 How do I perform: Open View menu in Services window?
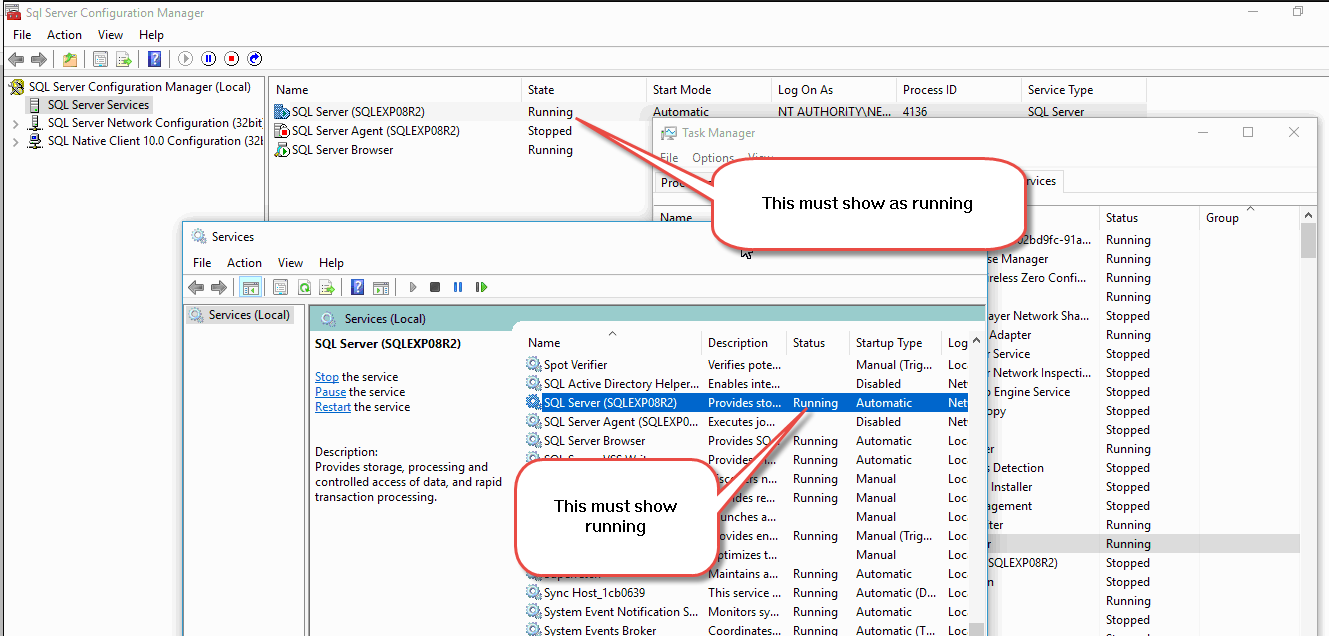[x=290, y=263]
